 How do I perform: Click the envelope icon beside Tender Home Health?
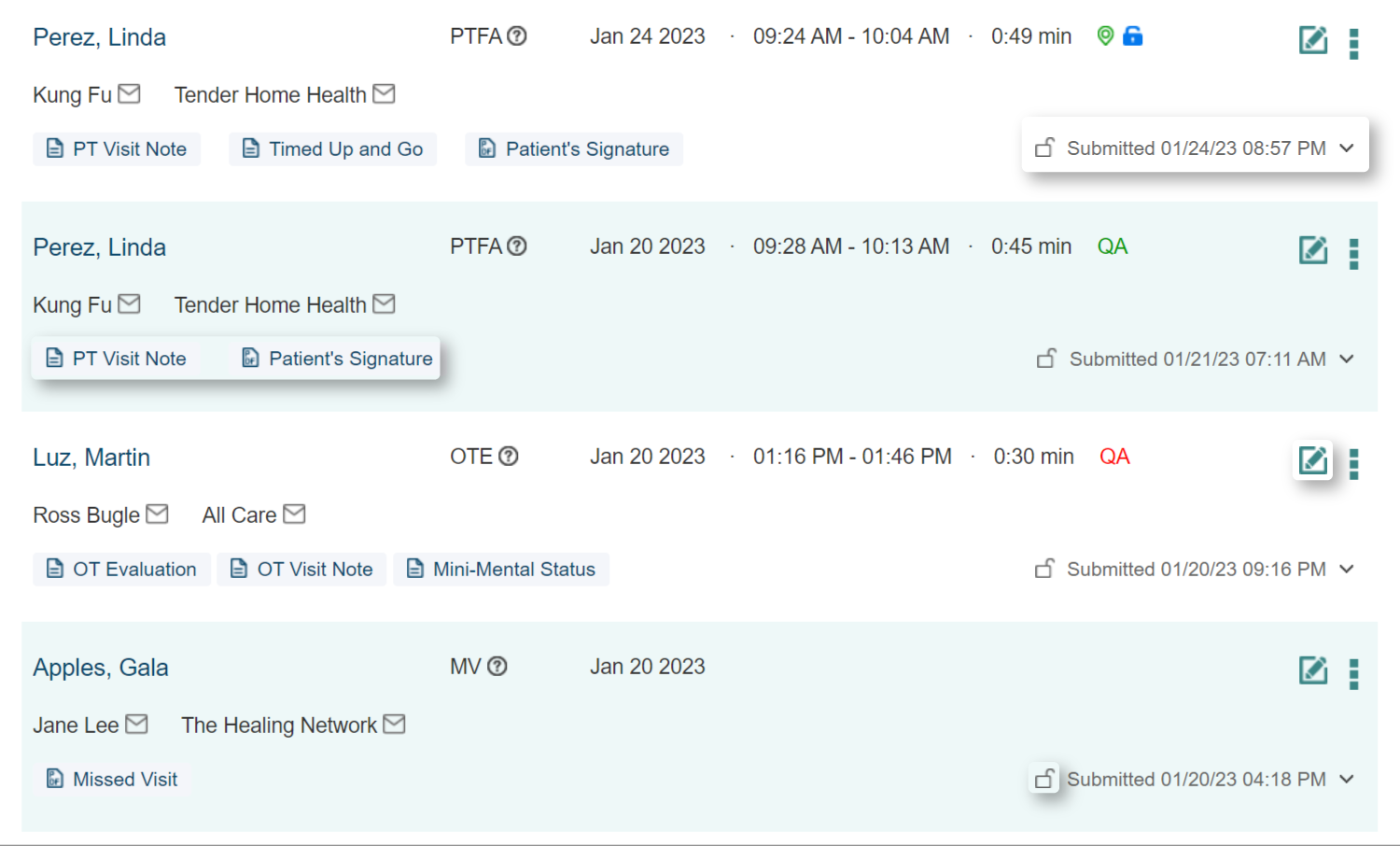click(385, 93)
